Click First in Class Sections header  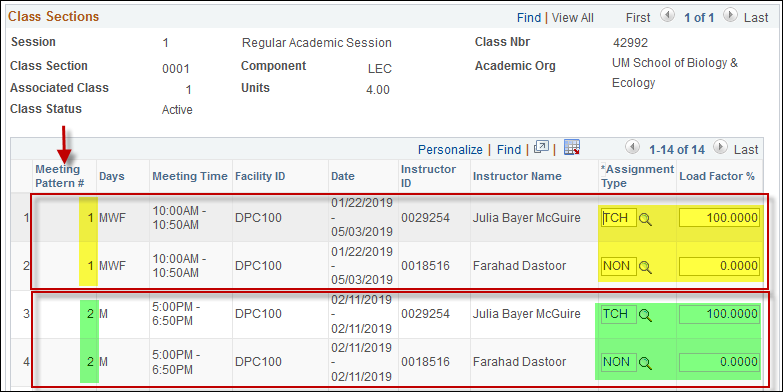[638, 18]
